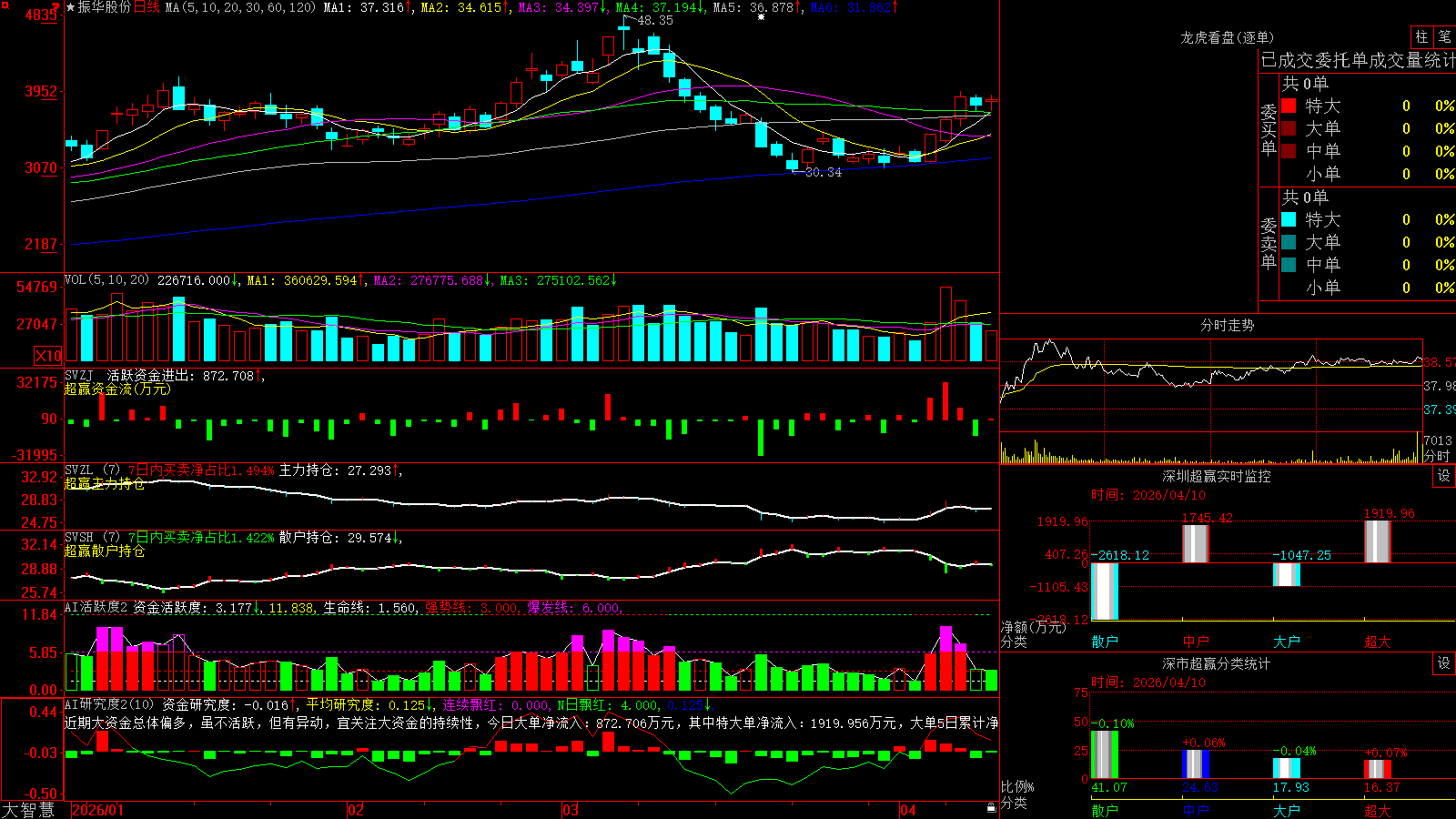Click the MA1 37.316 value readout

click(368, 7)
